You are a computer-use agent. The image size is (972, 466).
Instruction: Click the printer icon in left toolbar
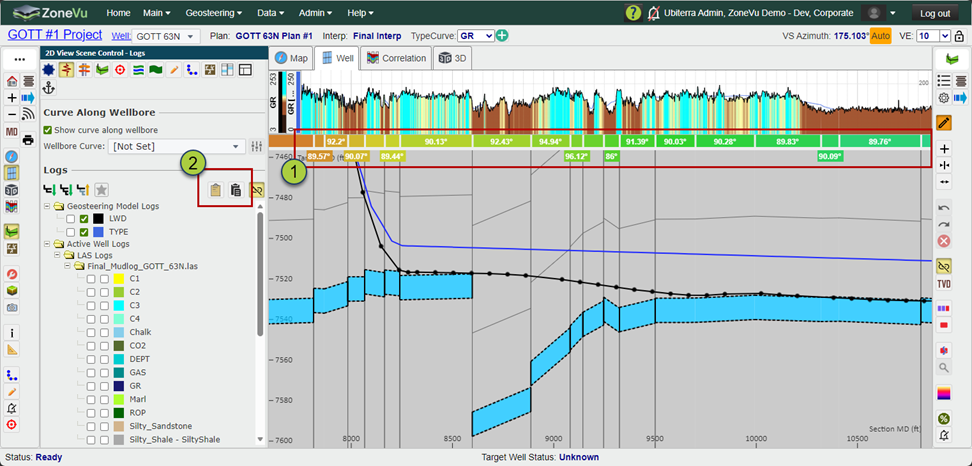[28, 139]
